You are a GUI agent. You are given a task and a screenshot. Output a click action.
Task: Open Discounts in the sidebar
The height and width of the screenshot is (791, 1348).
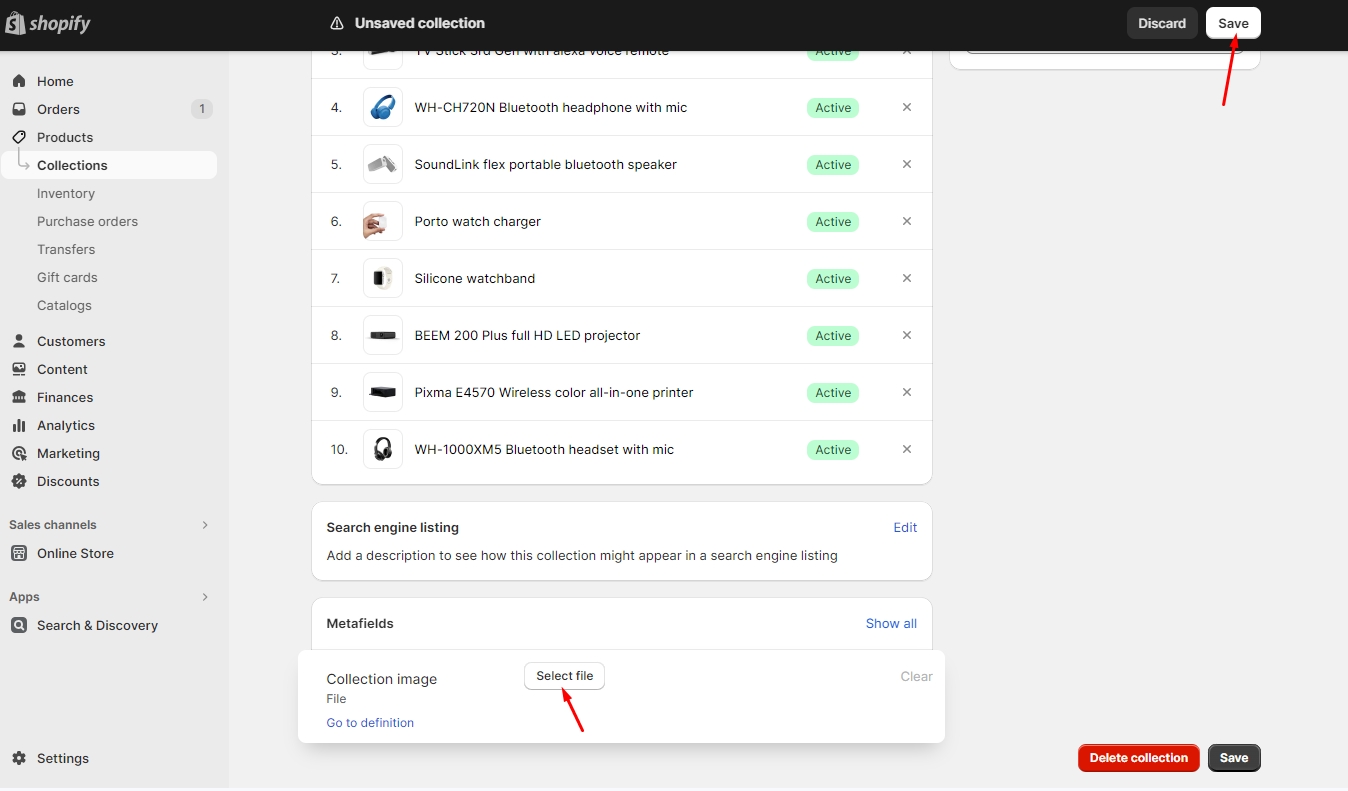68,481
